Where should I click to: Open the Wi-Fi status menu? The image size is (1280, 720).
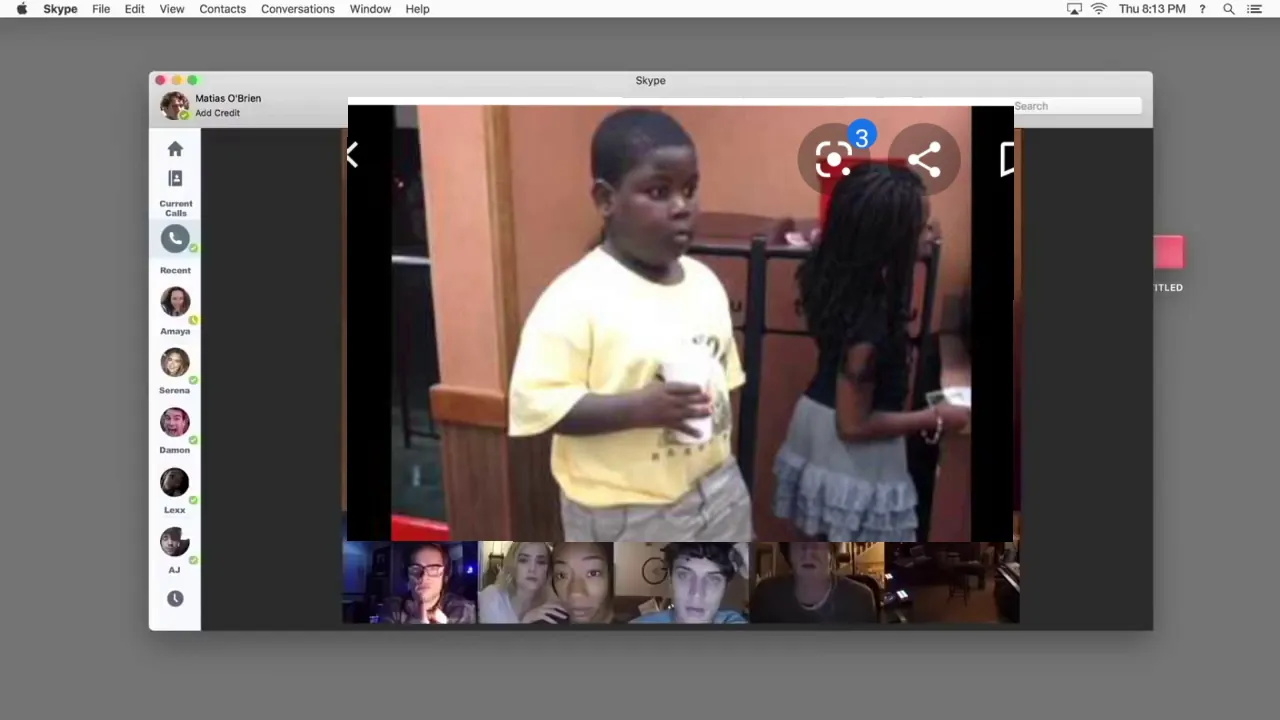[1099, 9]
